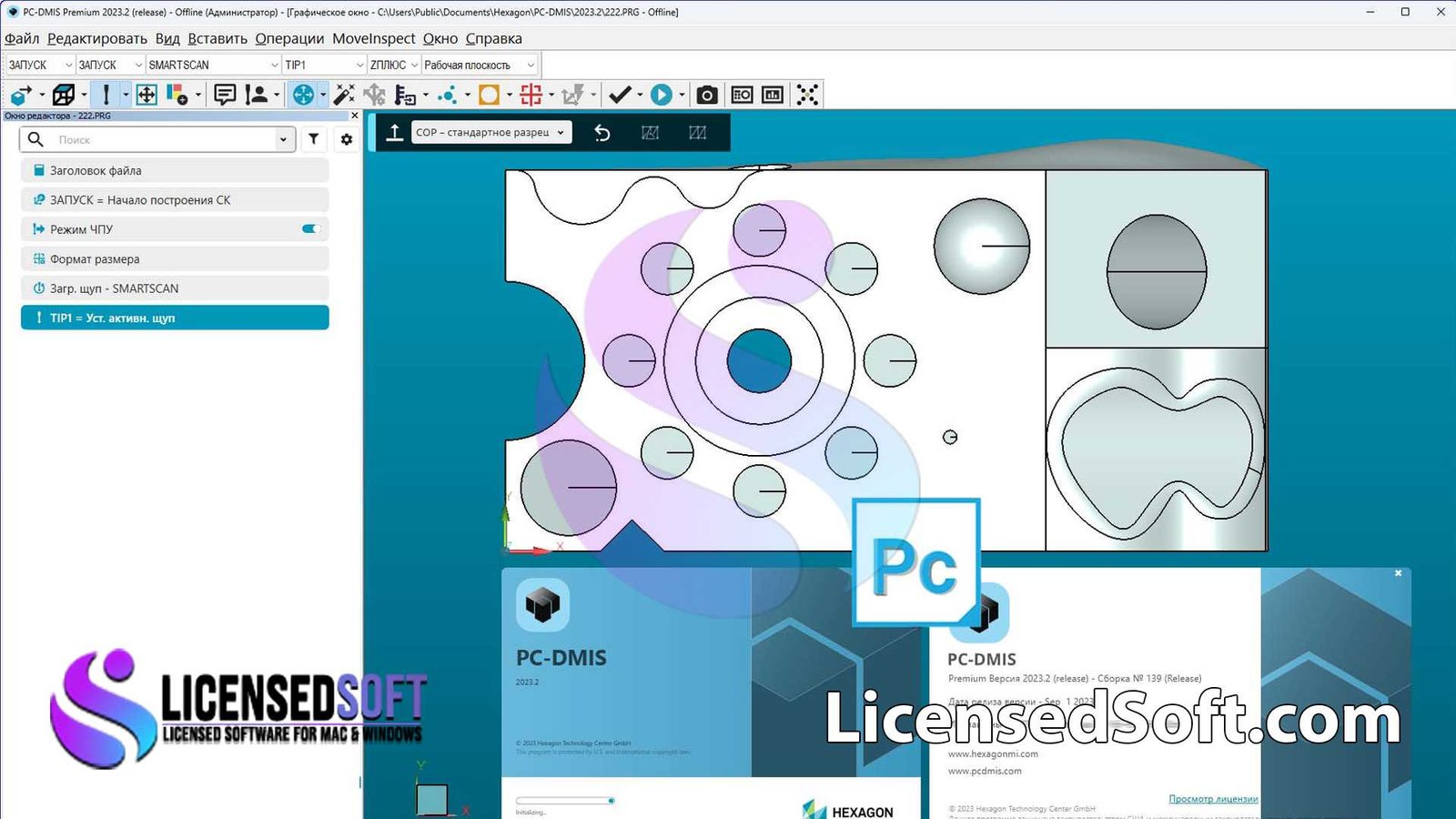The height and width of the screenshot is (819, 1456).
Task: Click the magic wand icon
Action: pos(344,95)
